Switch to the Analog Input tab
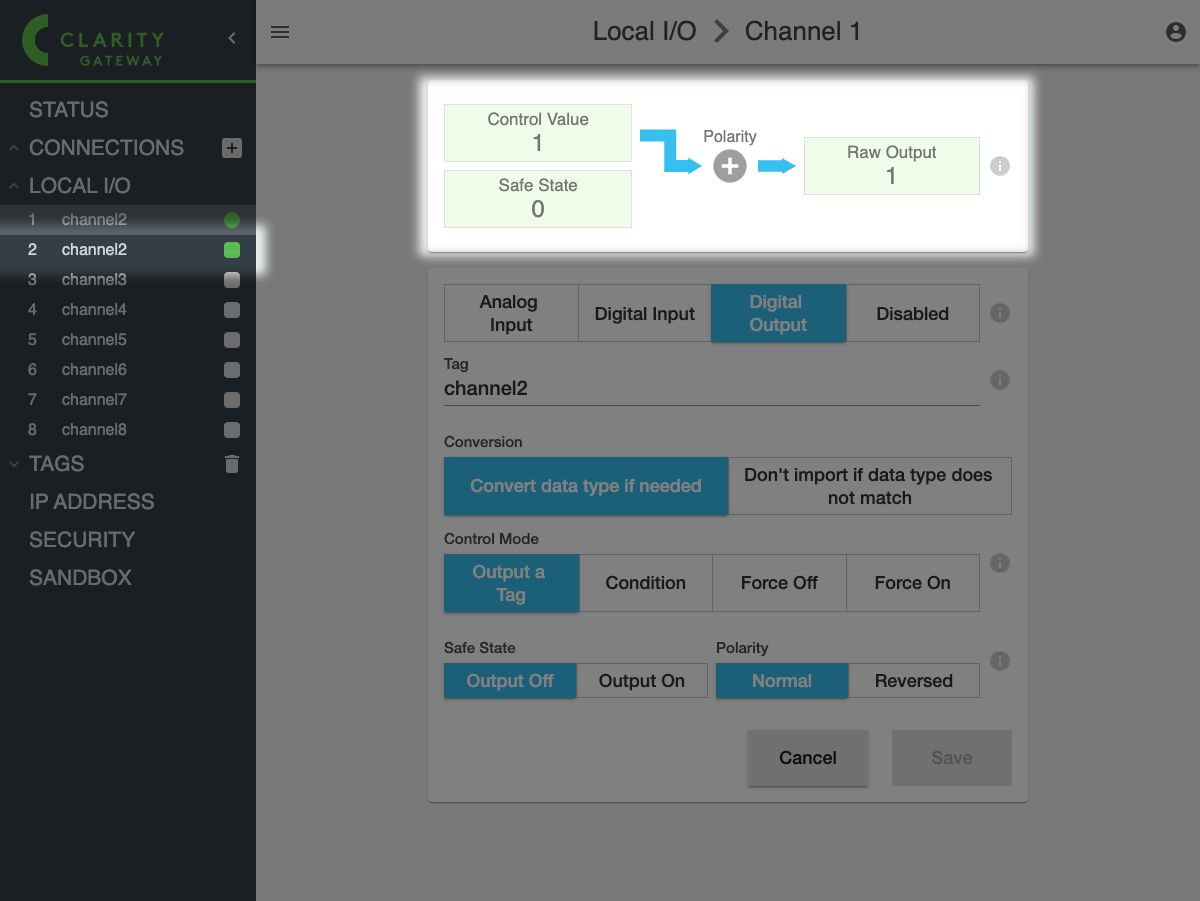 click(510, 314)
